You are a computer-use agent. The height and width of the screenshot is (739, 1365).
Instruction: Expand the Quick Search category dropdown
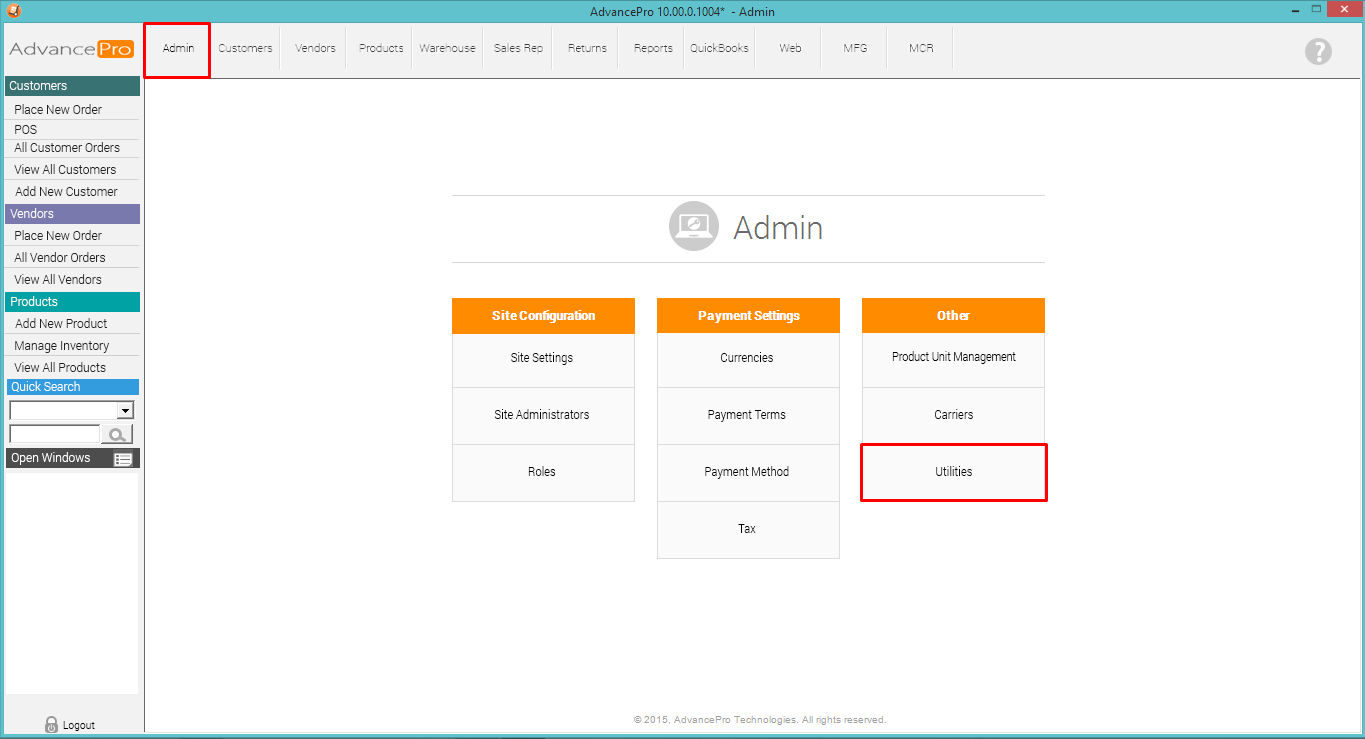tap(125, 410)
